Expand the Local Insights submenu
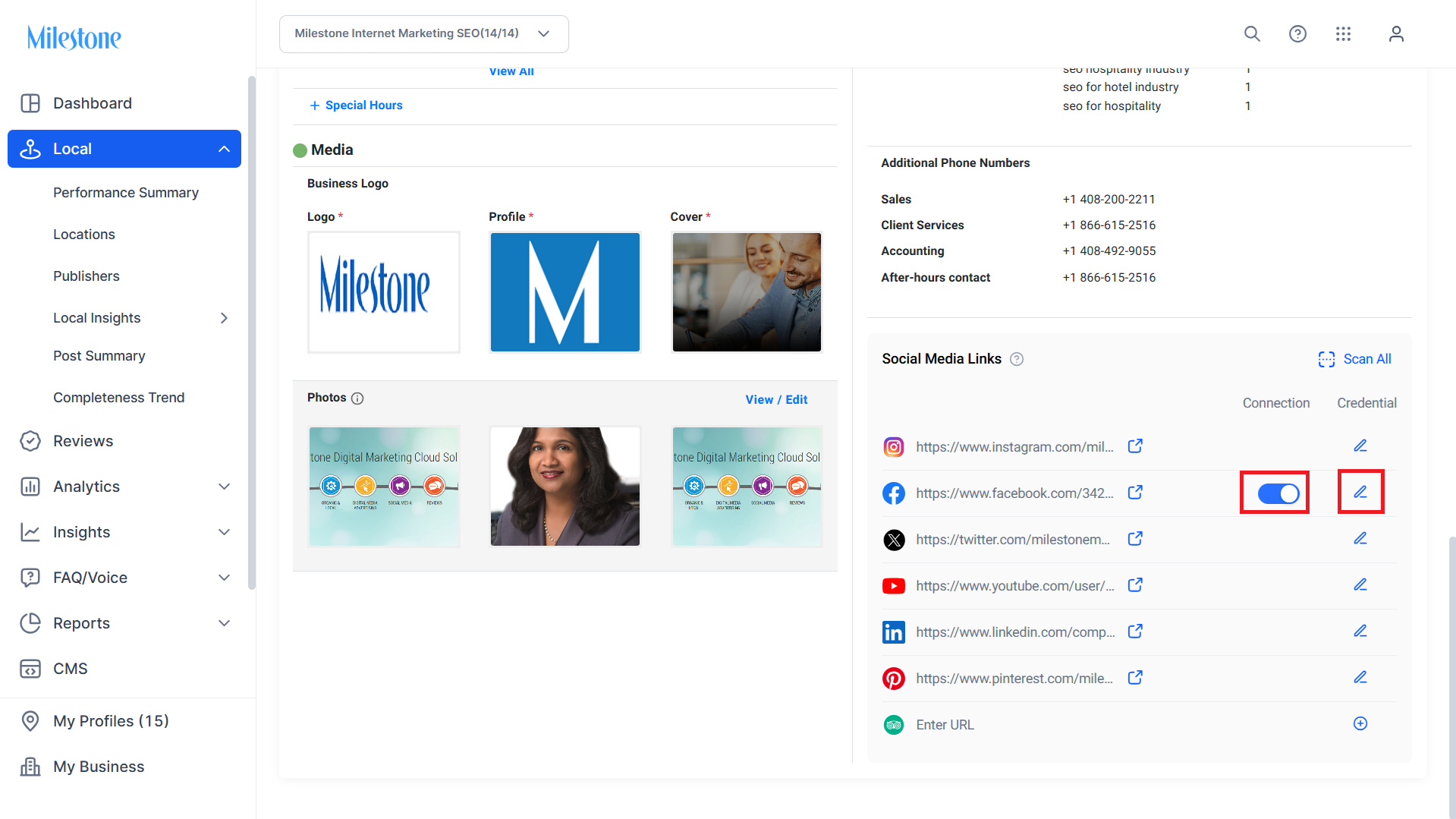The width and height of the screenshot is (1456, 819). (224, 318)
